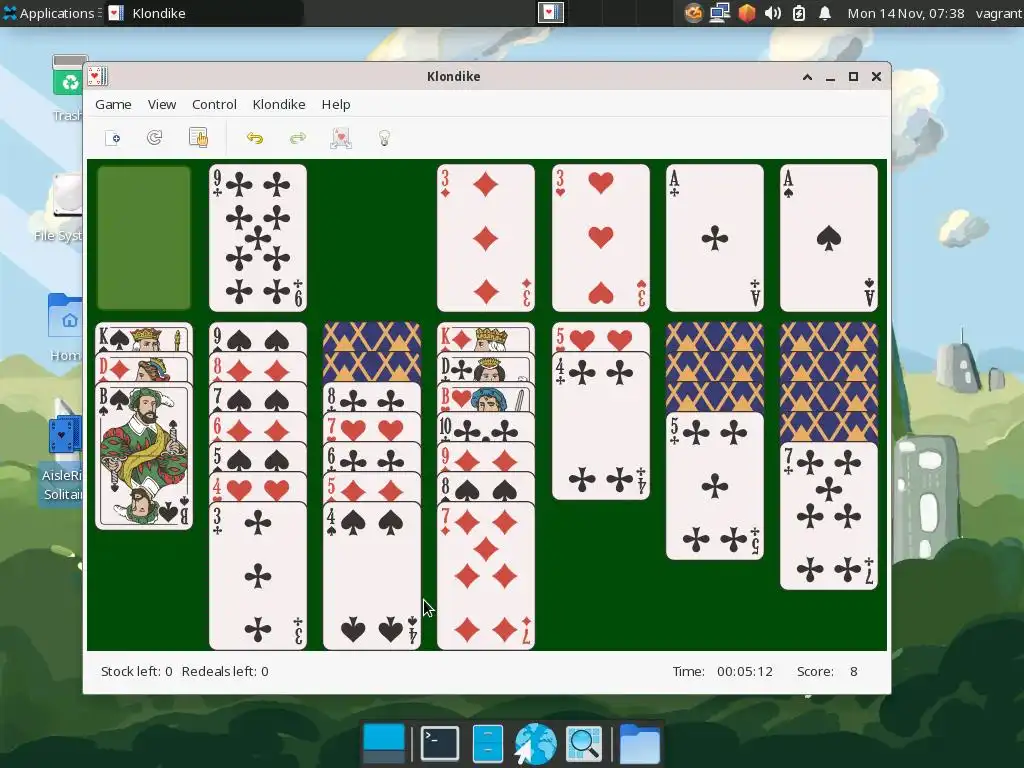Open the Applications menu in top panel
The width and height of the screenshot is (1024, 768).
(x=52, y=13)
